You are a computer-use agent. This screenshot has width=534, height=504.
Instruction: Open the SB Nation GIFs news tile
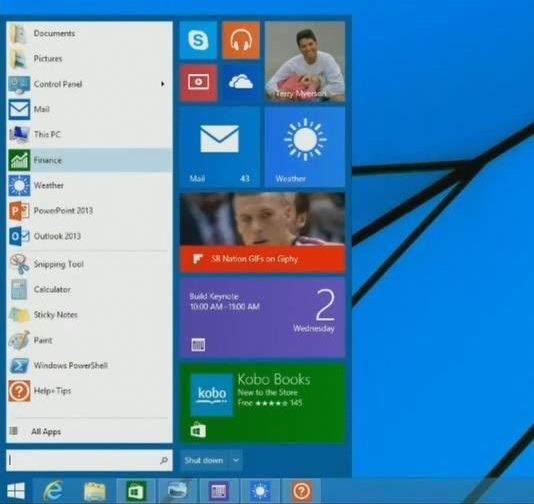[x=262, y=232]
